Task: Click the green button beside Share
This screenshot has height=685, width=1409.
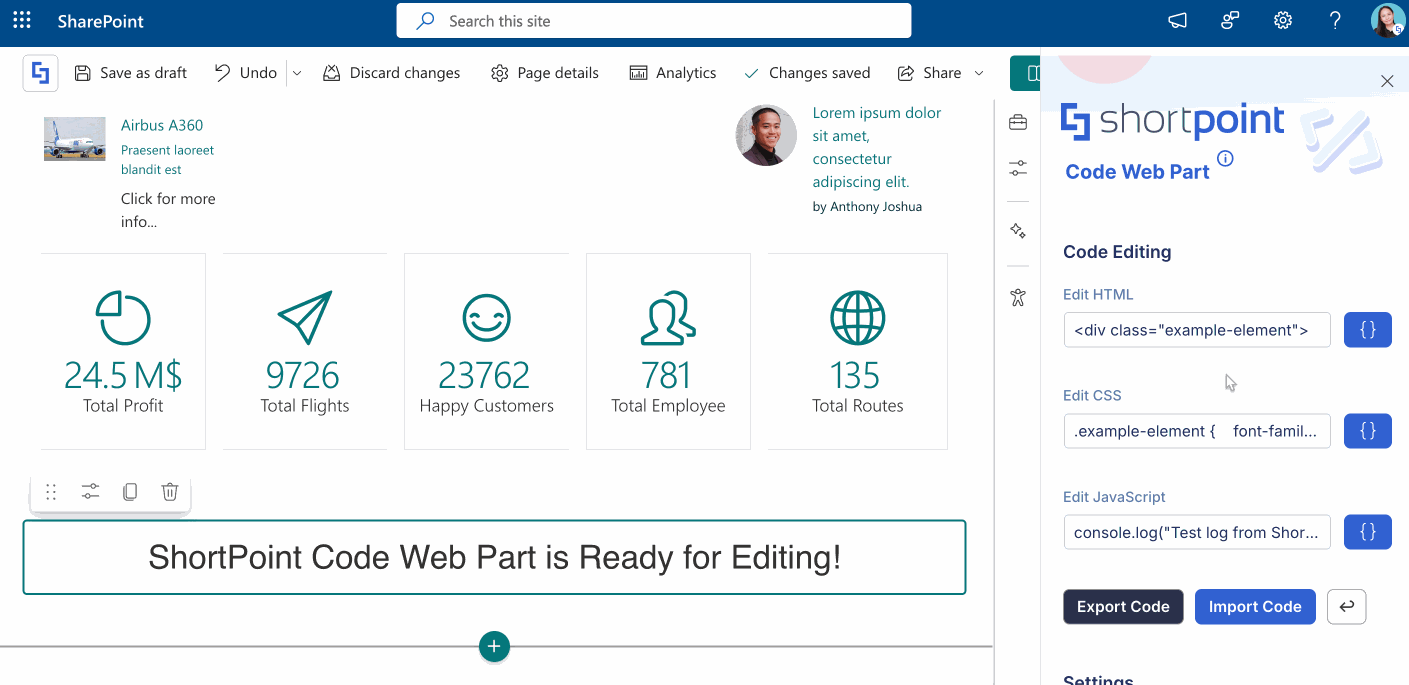Action: pyautogui.click(x=1025, y=73)
